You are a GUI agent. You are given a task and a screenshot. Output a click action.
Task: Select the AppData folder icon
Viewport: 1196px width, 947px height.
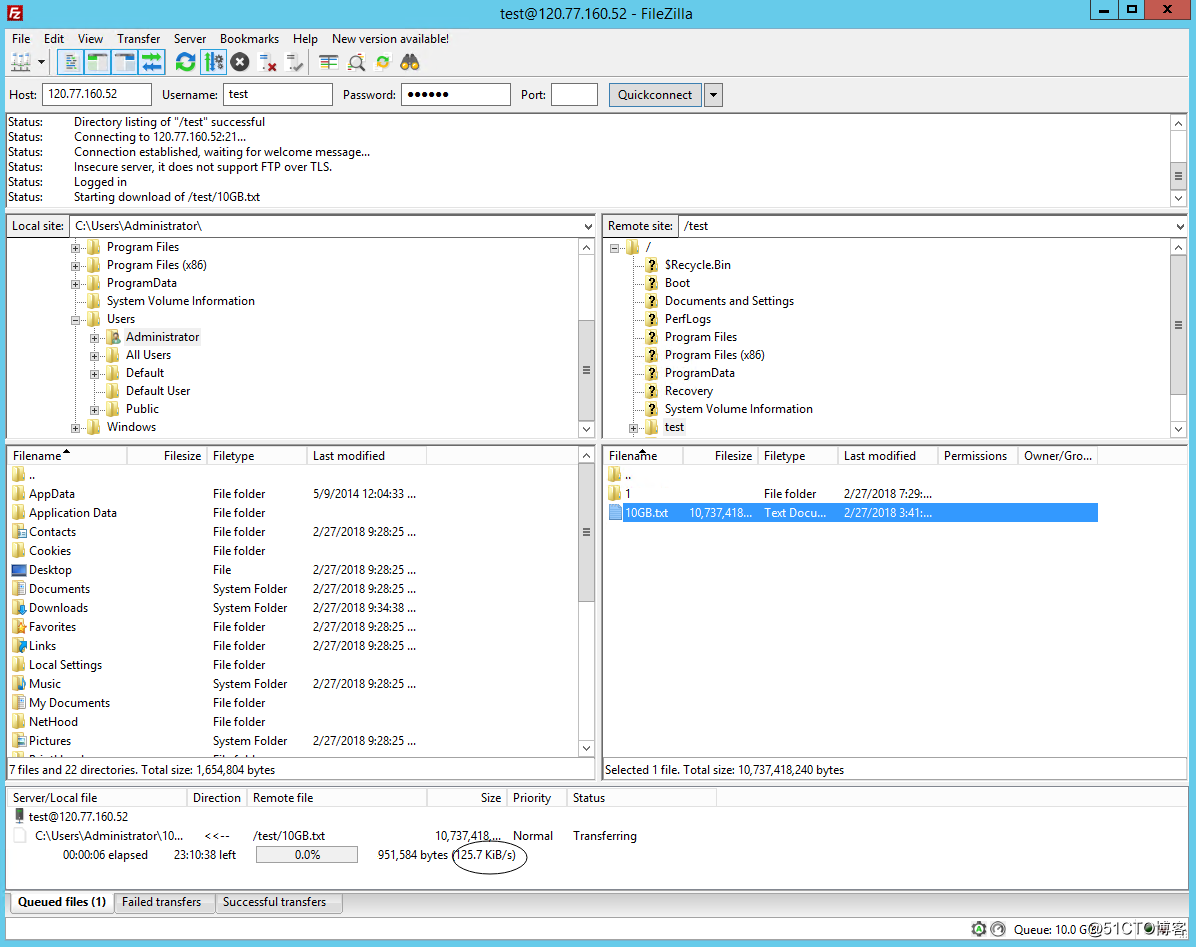coord(19,493)
